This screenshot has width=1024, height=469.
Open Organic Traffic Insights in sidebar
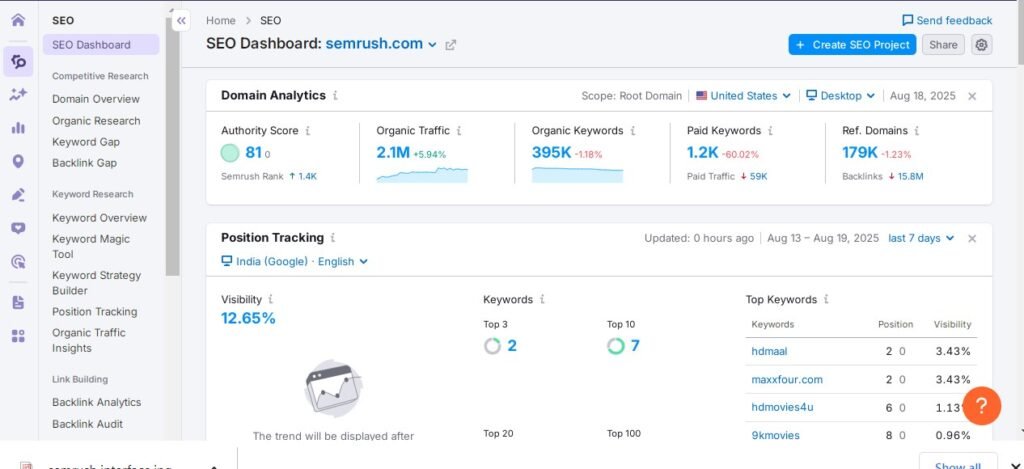(89, 340)
